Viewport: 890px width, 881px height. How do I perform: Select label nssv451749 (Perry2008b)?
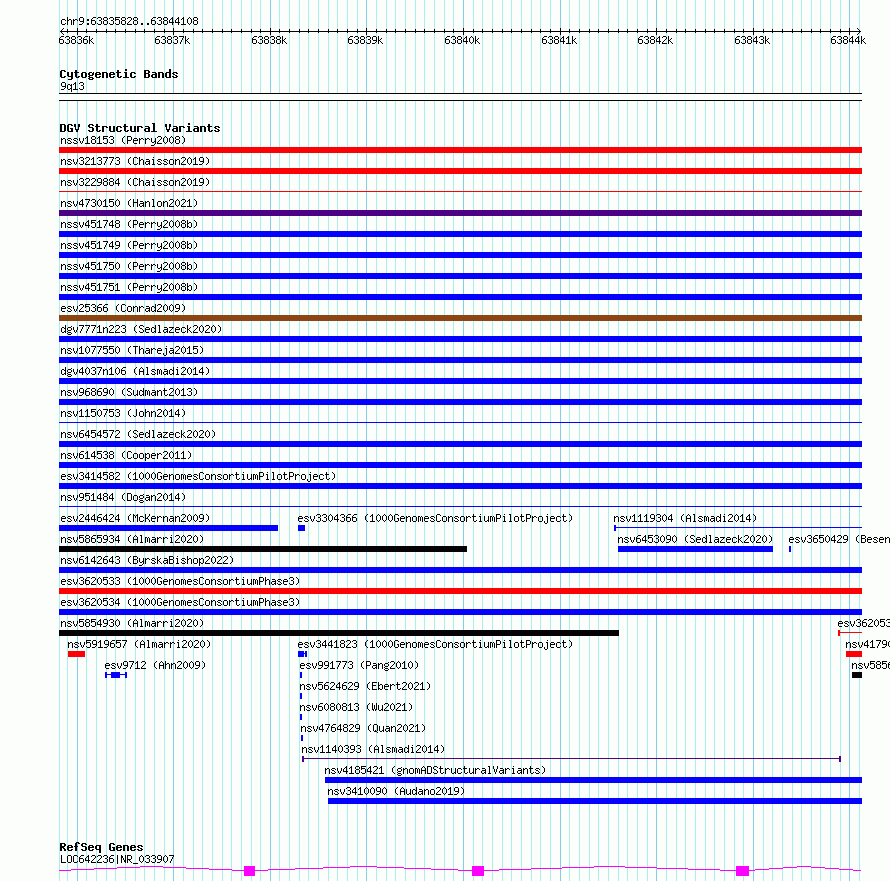(129, 245)
